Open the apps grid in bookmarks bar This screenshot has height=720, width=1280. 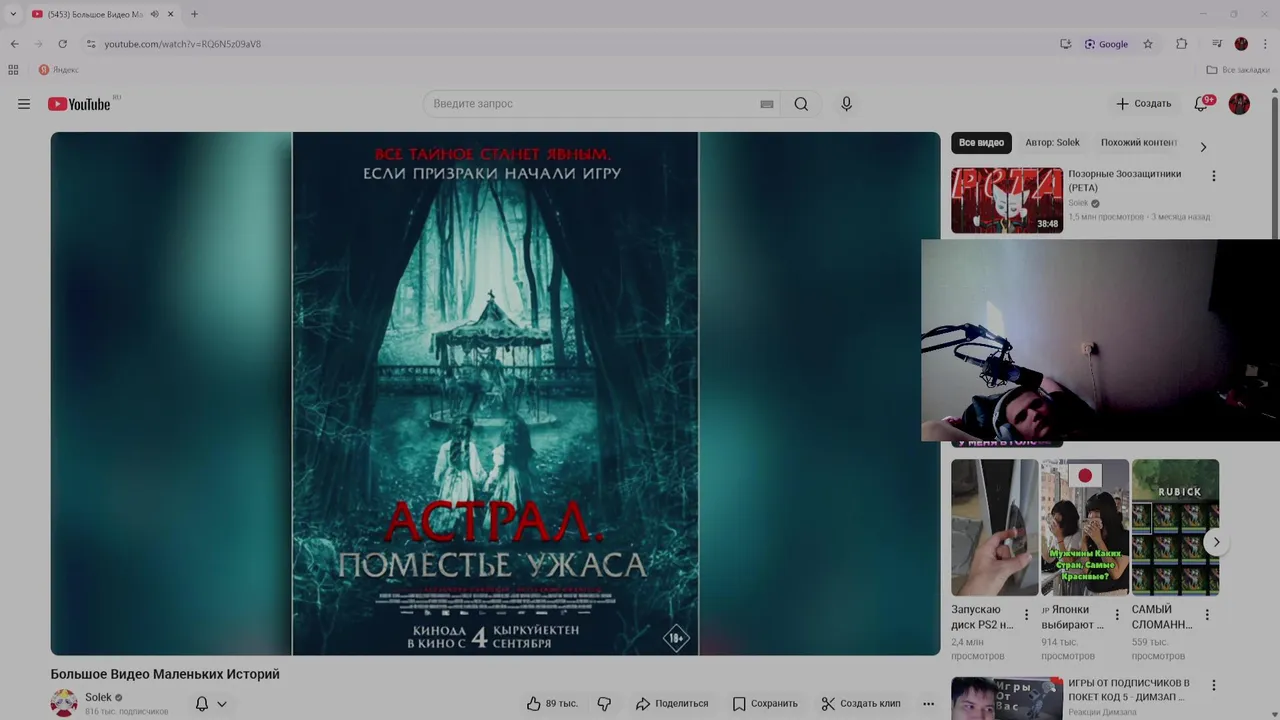tap(13, 70)
